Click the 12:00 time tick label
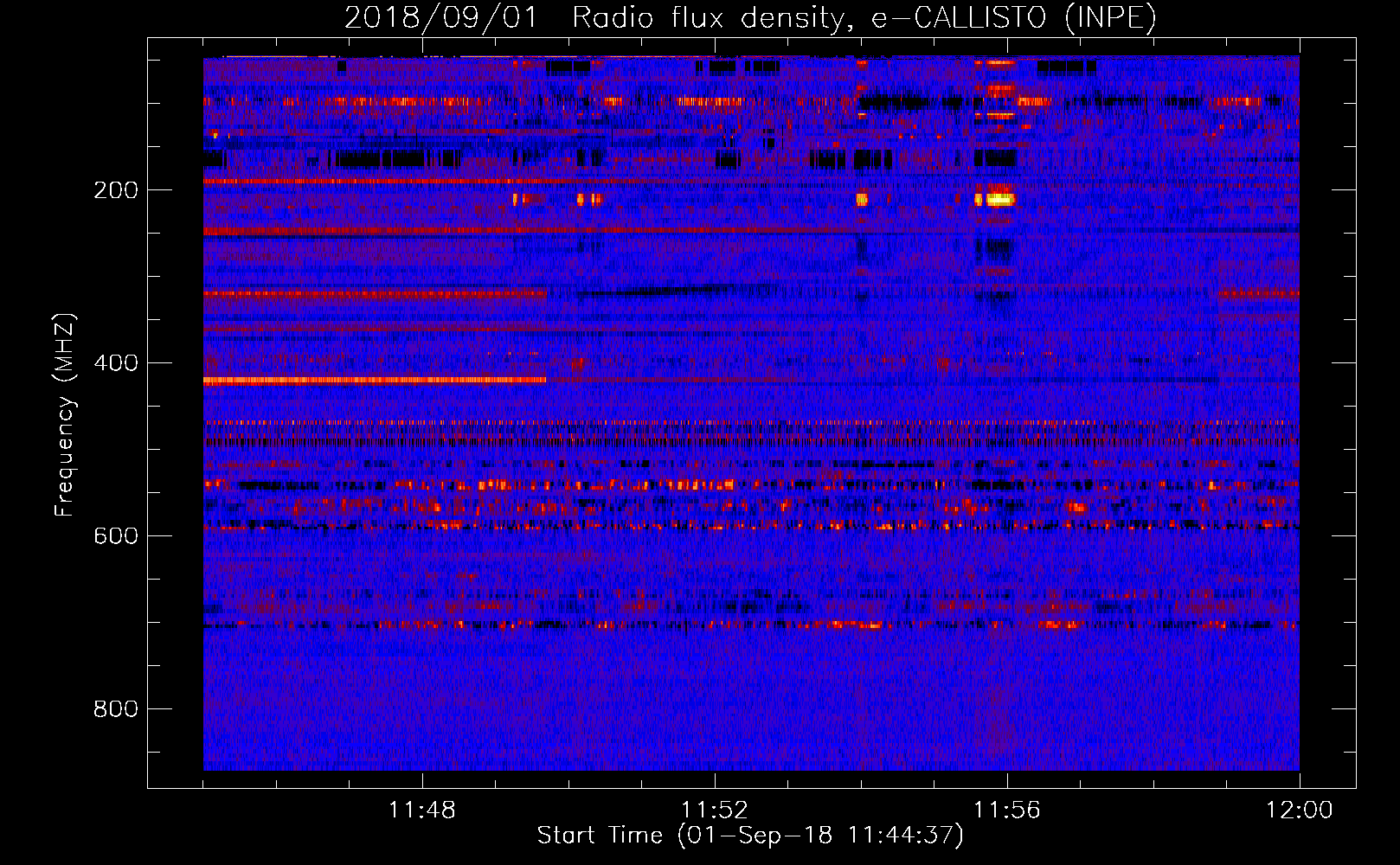Viewport: 1400px width, 865px height. pyautogui.click(x=1300, y=811)
